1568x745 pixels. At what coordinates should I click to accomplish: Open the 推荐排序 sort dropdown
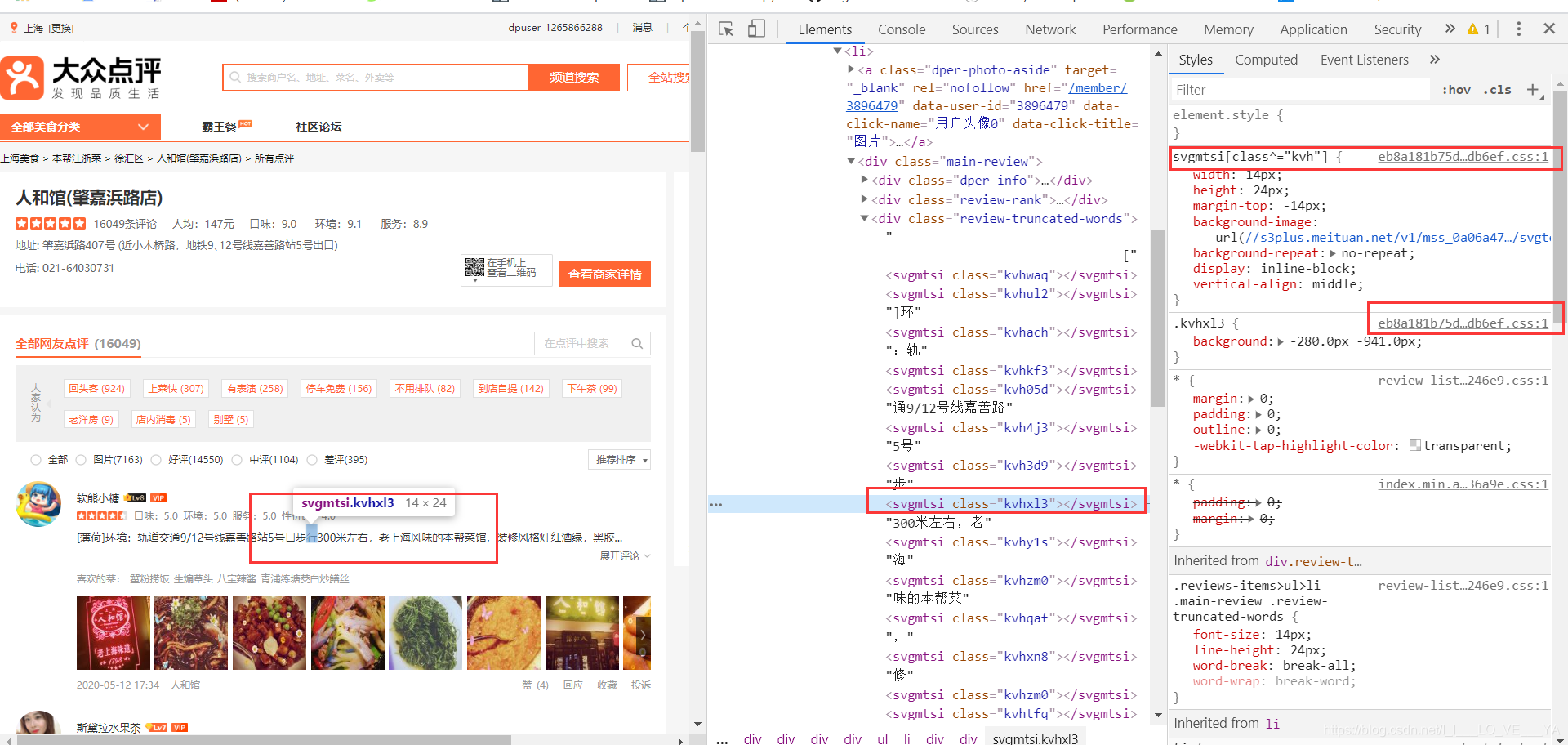tap(619, 460)
